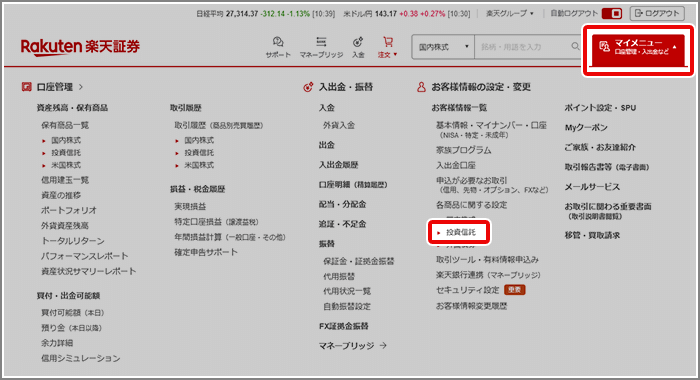Click the お客様情報の設定・変更 person icon
The height and width of the screenshot is (380, 700).
421,87
